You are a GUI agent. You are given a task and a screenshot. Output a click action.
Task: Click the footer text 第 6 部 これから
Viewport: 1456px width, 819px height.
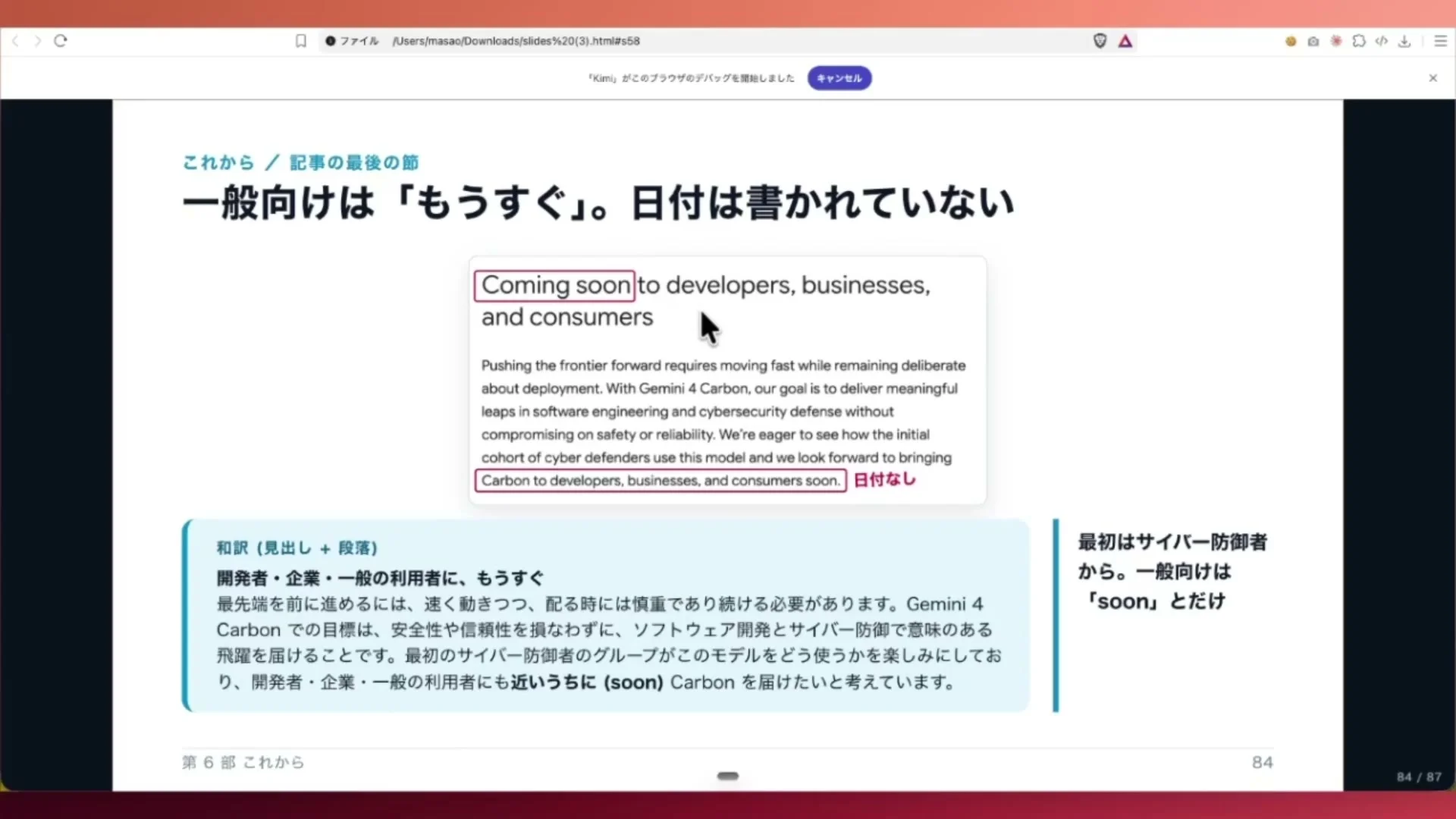coord(243,762)
